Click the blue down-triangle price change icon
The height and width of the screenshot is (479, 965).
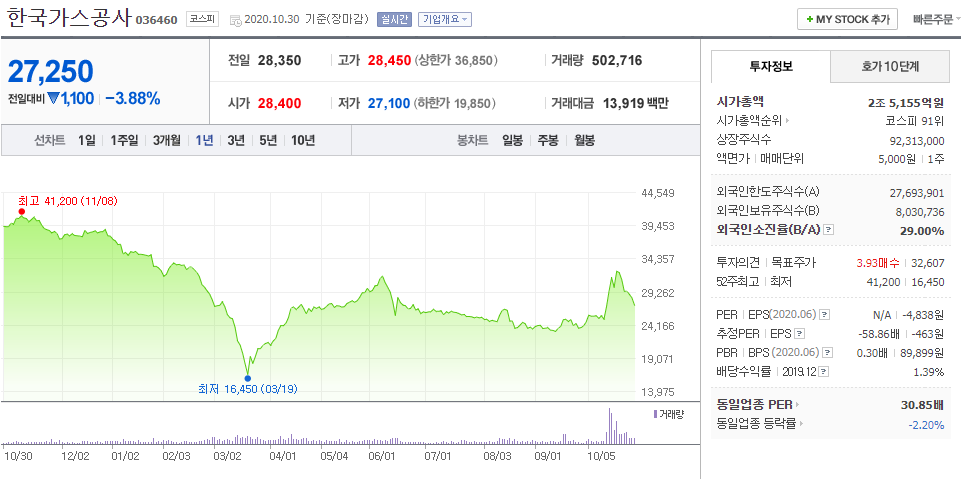click(x=53, y=98)
